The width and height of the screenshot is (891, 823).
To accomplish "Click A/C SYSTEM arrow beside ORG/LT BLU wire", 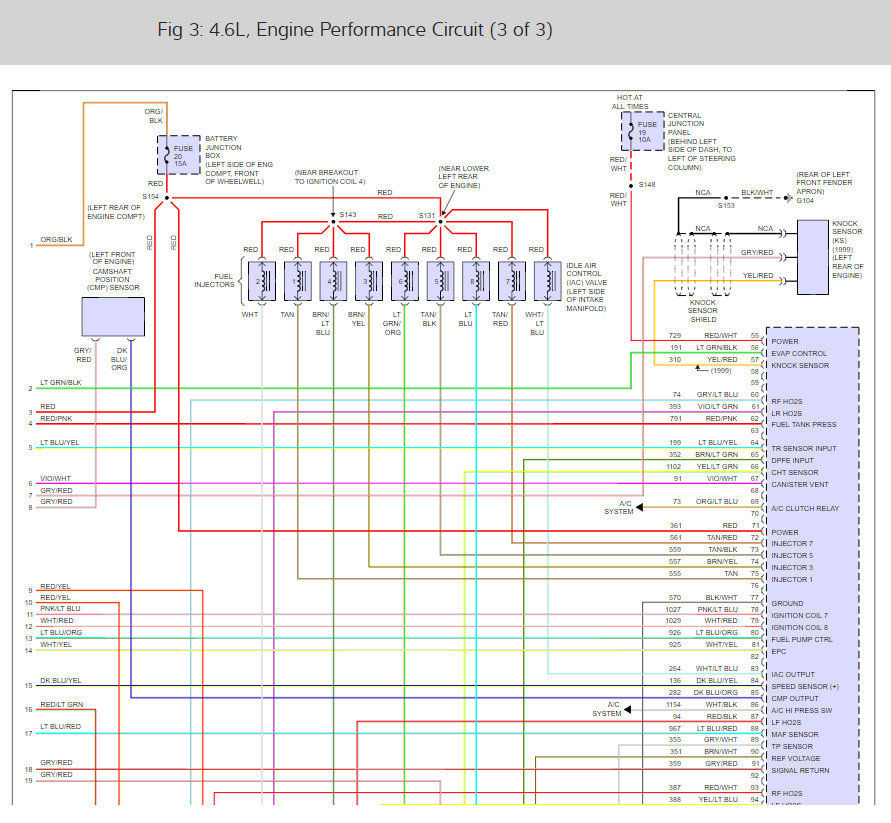I will pos(639,507).
